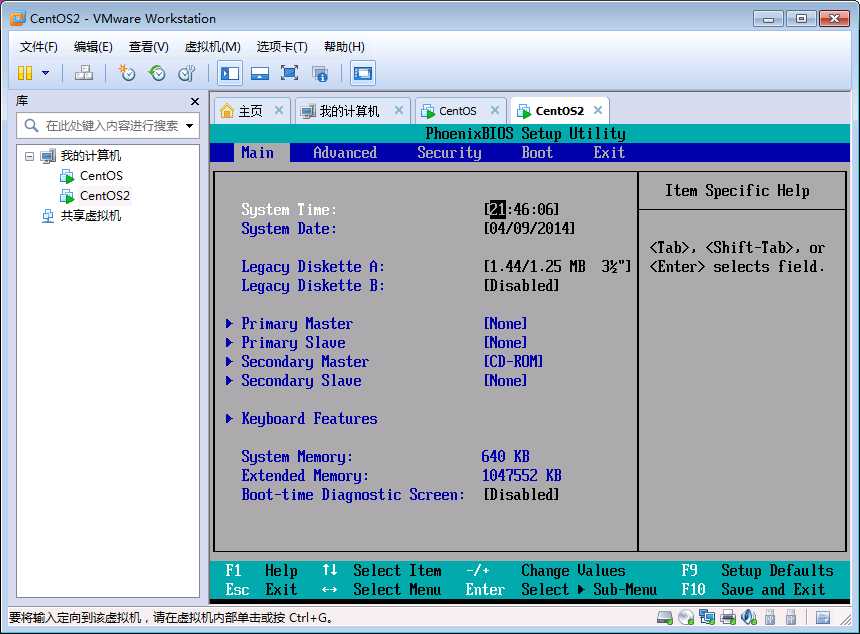This screenshot has height=634, width=860.
Task: Expand the Secondary Slave submenu arrow
Action: click(229, 381)
